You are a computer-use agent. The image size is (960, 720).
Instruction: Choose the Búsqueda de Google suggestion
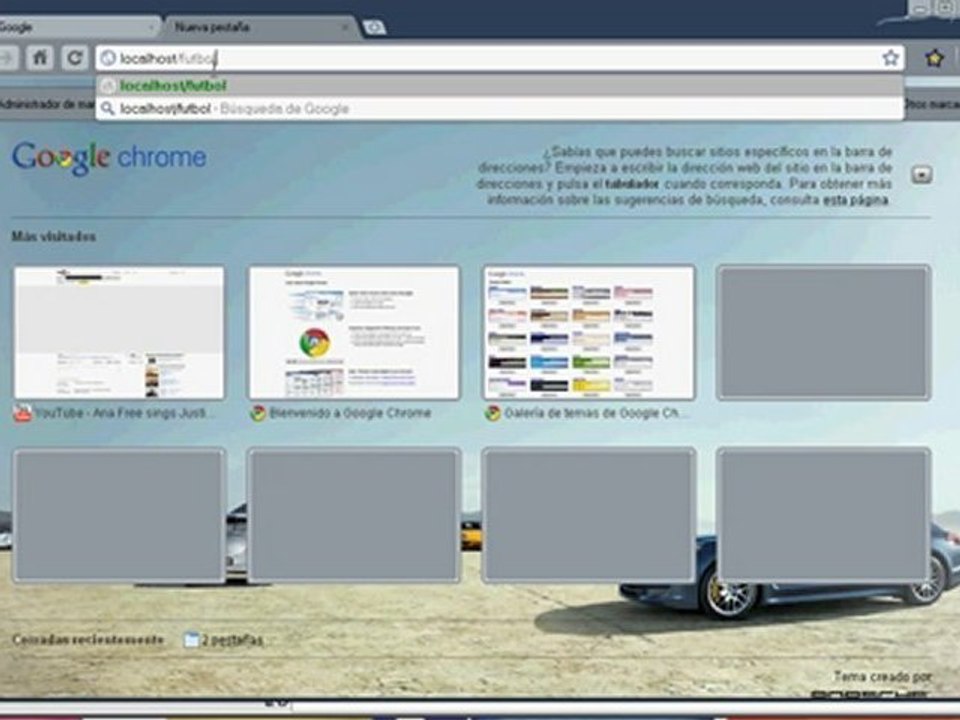click(x=500, y=109)
